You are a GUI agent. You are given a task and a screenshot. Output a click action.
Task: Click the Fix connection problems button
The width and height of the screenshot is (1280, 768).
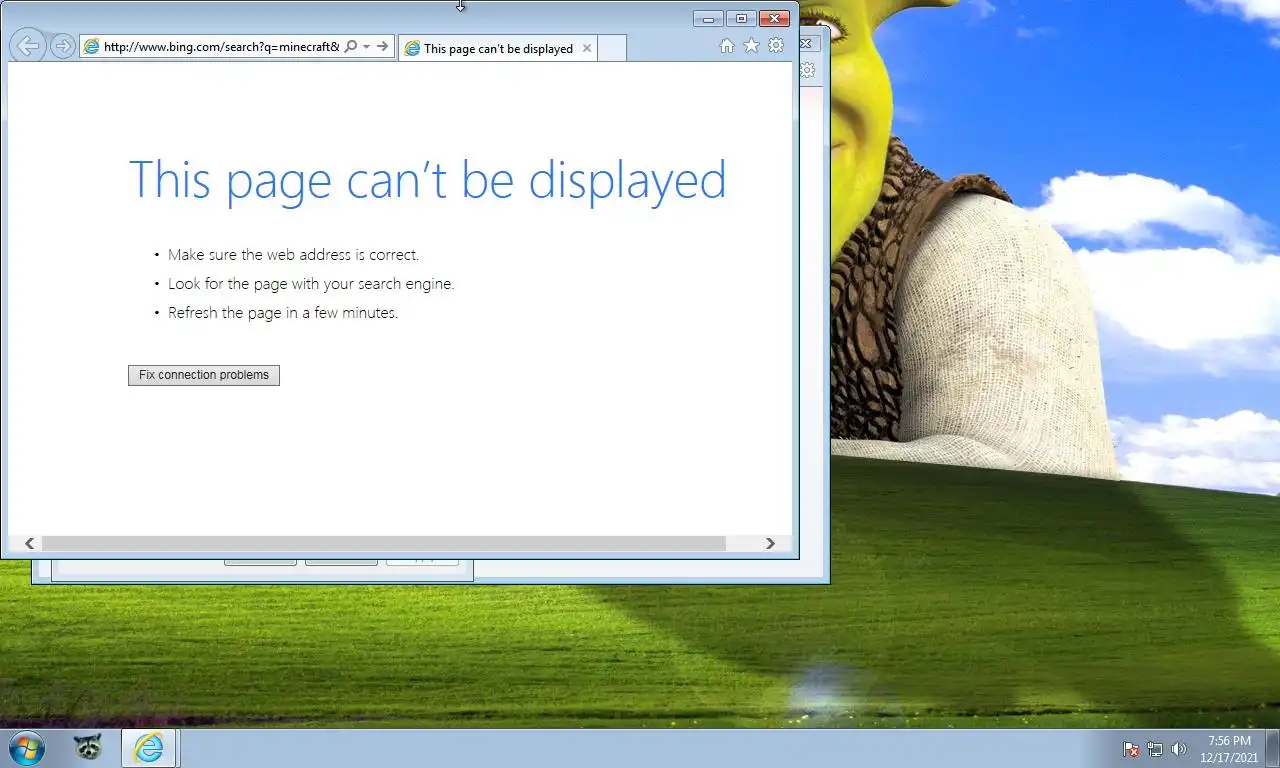pos(204,375)
